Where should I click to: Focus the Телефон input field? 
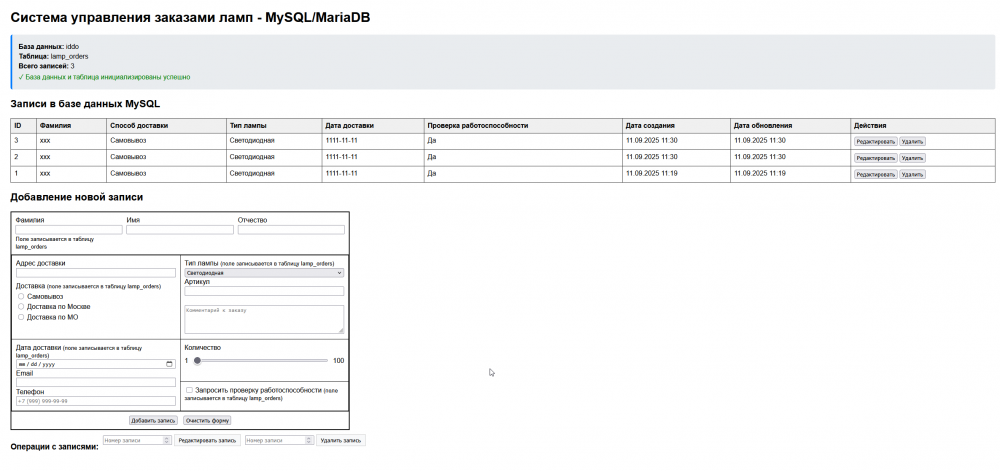click(x=96, y=401)
